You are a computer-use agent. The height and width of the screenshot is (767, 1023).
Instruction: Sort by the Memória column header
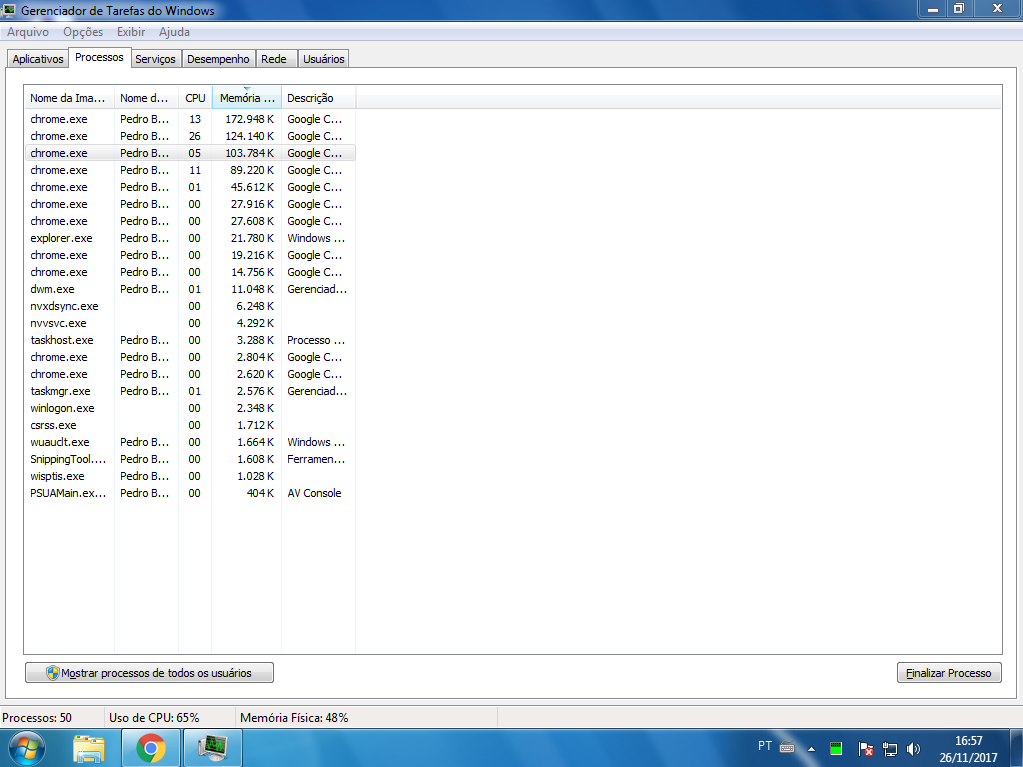coord(247,98)
